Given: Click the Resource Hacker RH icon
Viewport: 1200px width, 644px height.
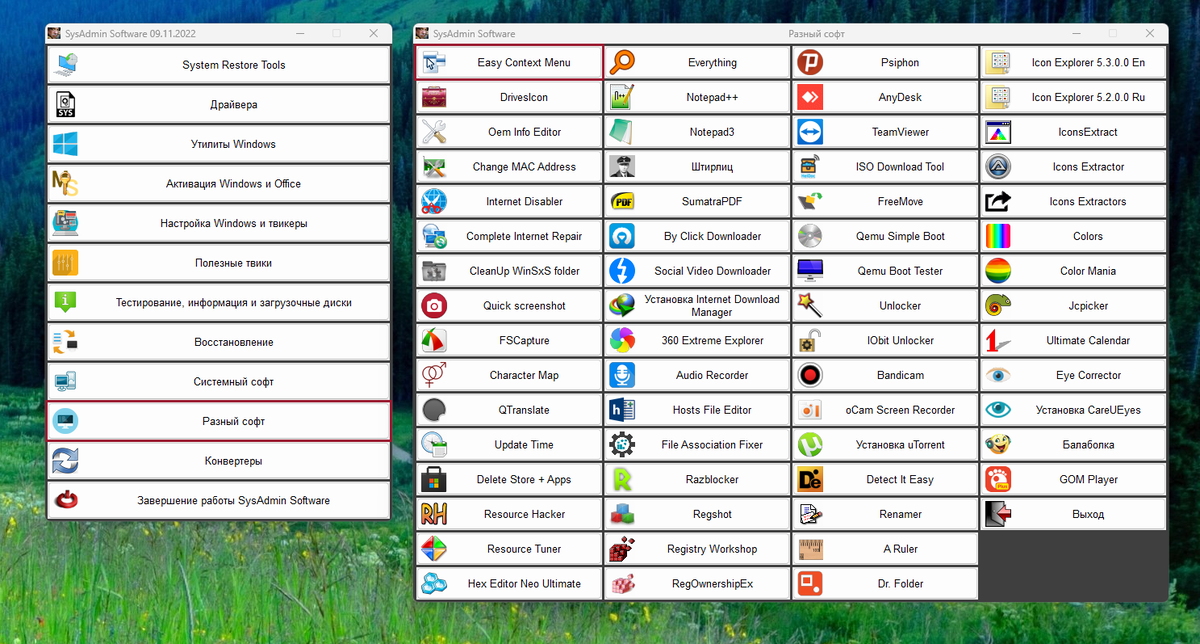Looking at the screenshot, I should click(x=434, y=514).
